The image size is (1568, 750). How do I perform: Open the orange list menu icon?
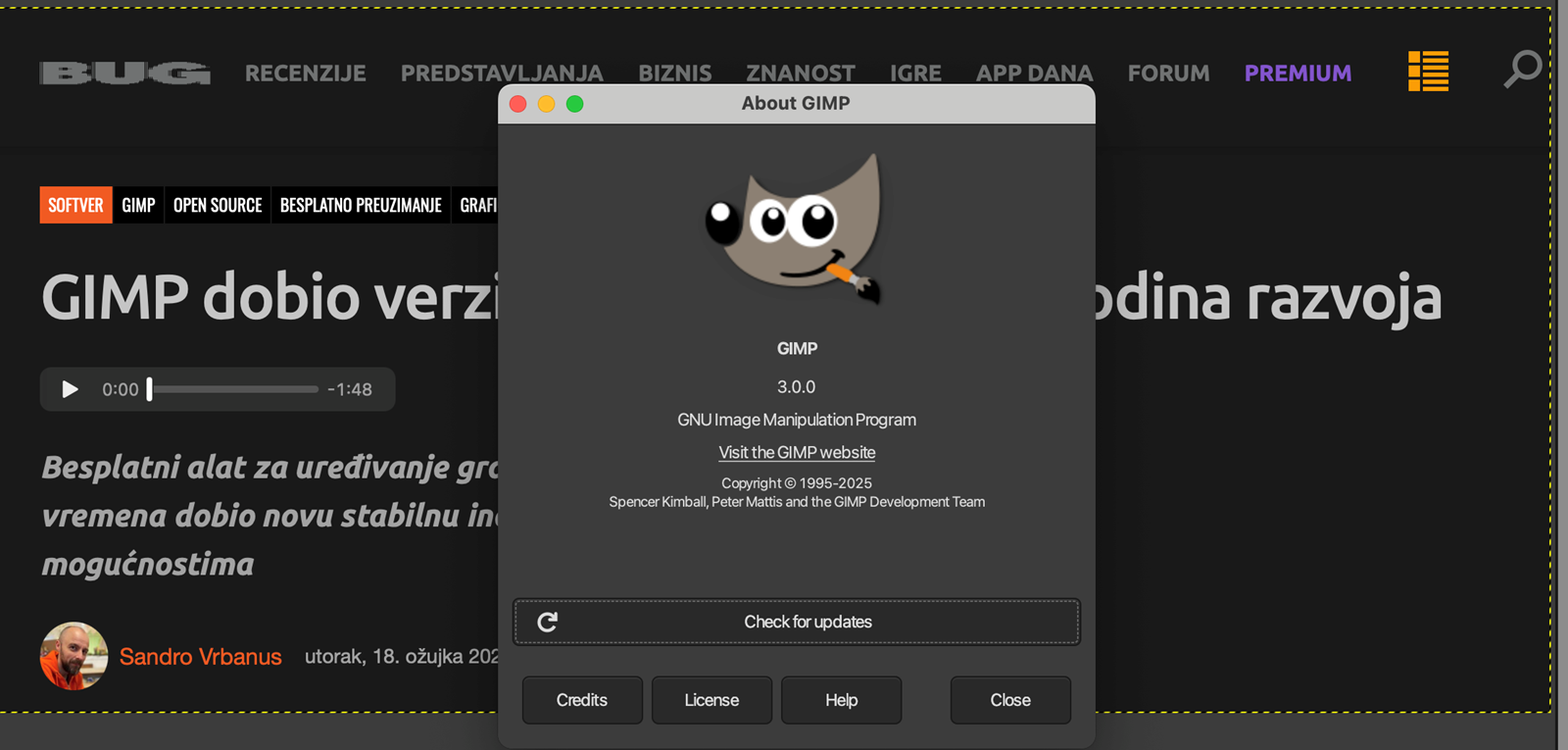pyautogui.click(x=1428, y=72)
